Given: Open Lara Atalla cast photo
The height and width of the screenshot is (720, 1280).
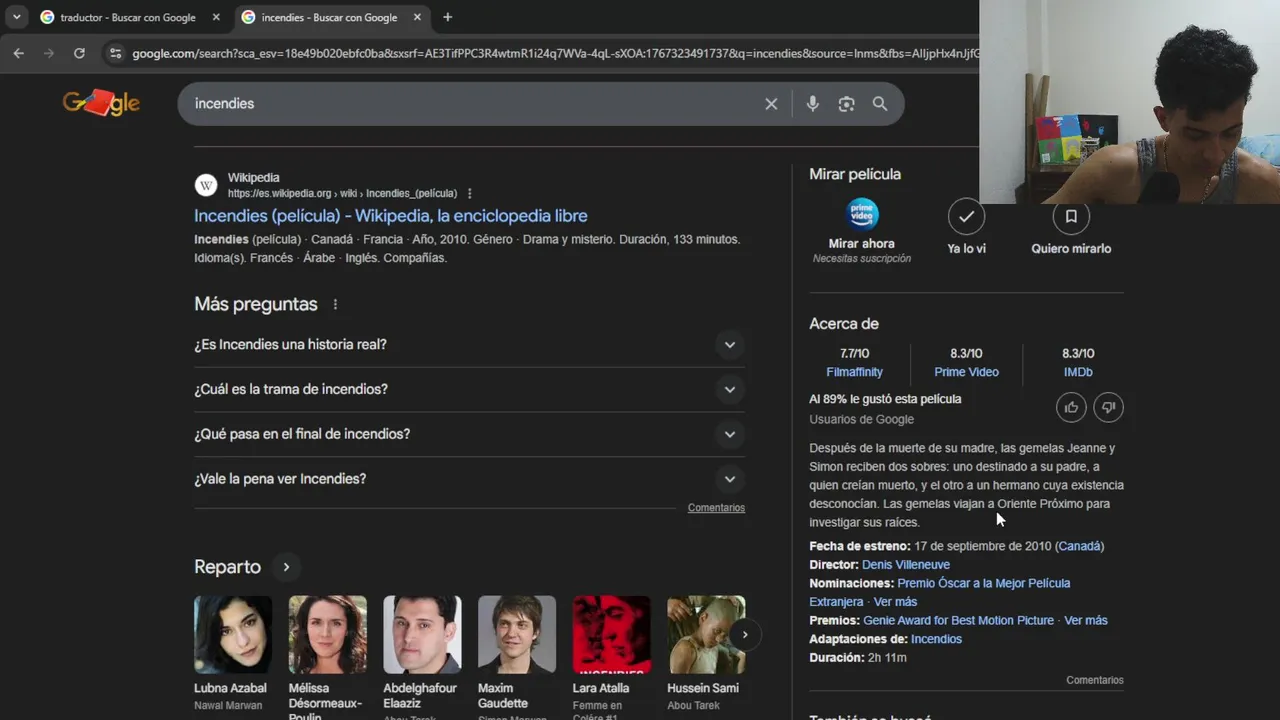Looking at the screenshot, I should point(612,635).
